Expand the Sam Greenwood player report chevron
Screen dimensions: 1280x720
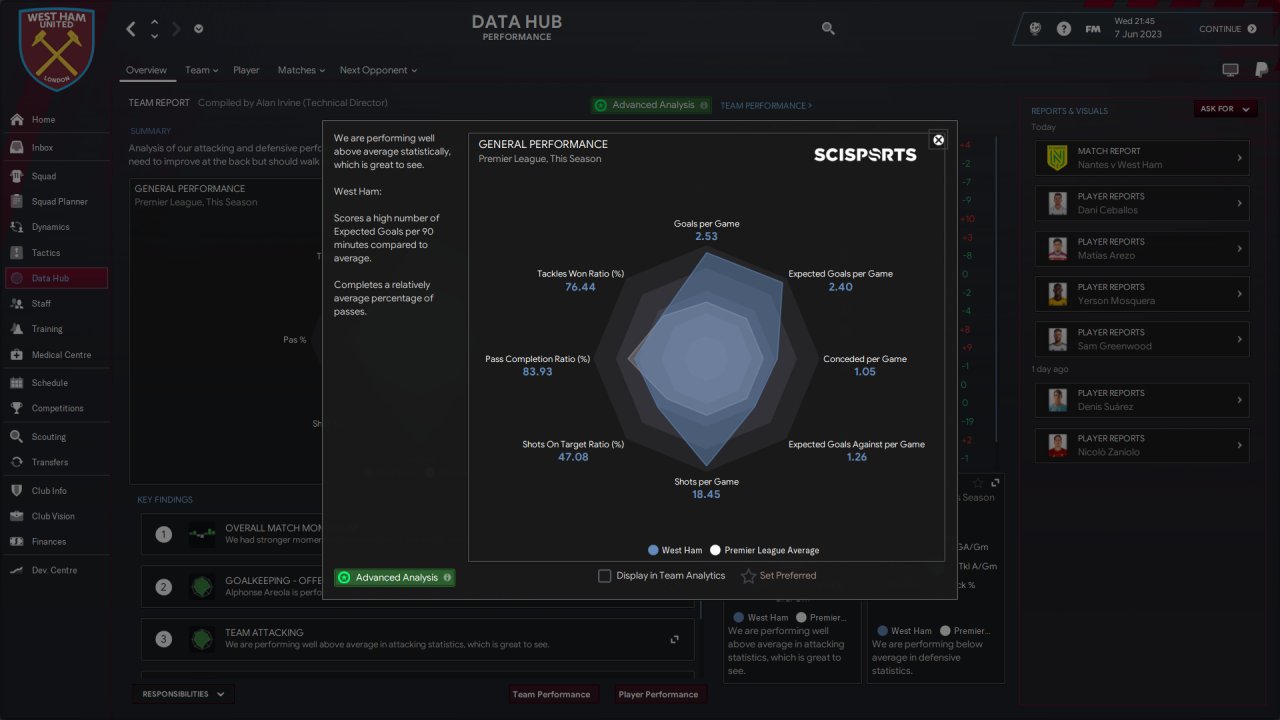[1240, 339]
